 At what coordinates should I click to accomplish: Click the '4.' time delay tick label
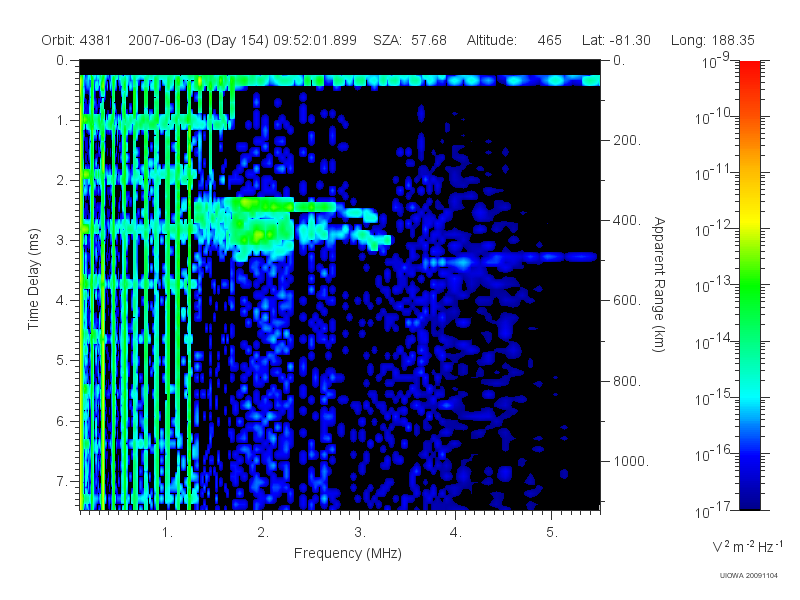62,301
